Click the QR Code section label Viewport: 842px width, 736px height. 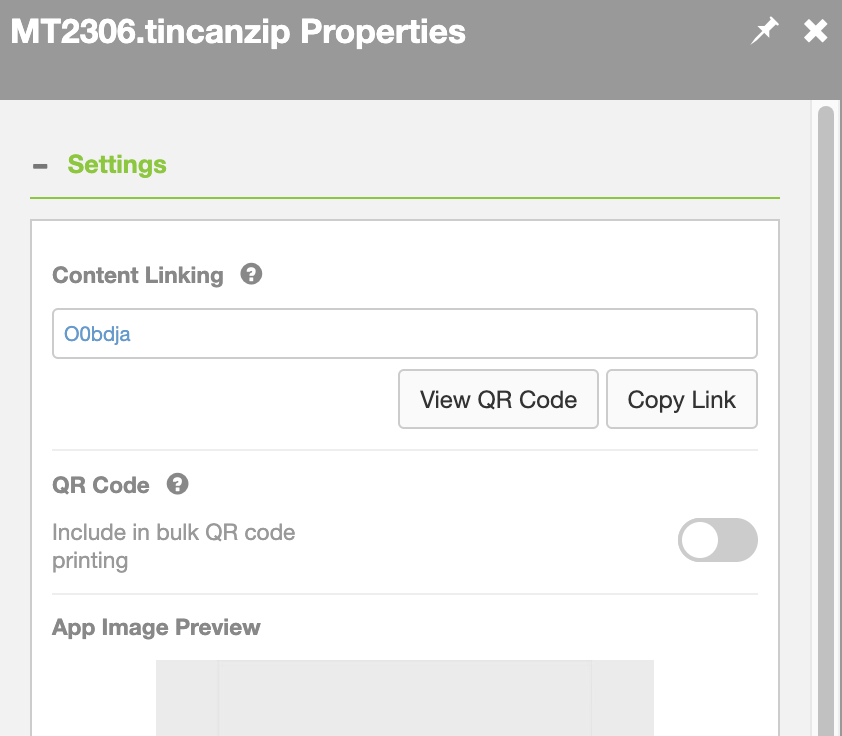(101, 485)
